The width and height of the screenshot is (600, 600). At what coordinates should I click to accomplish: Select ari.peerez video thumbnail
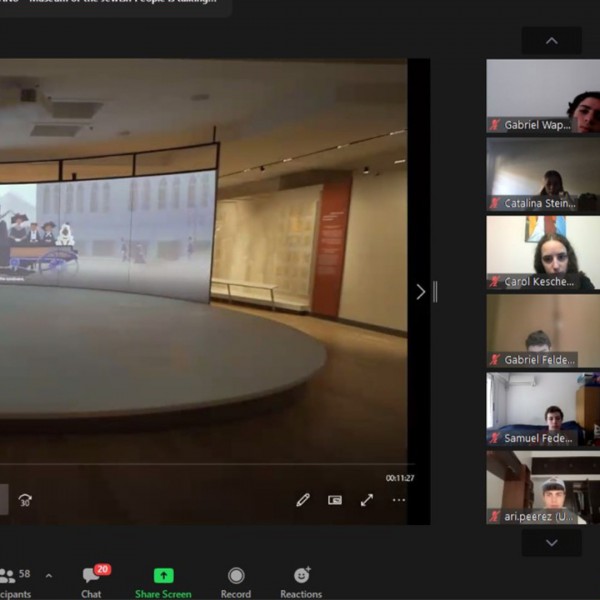click(543, 488)
